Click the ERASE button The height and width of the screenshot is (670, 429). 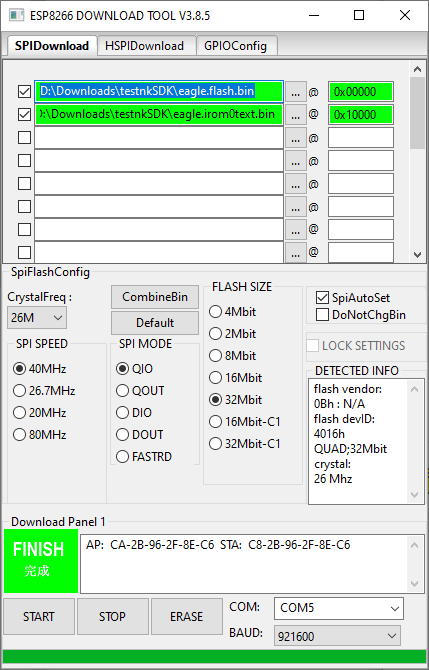pos(187,616)
